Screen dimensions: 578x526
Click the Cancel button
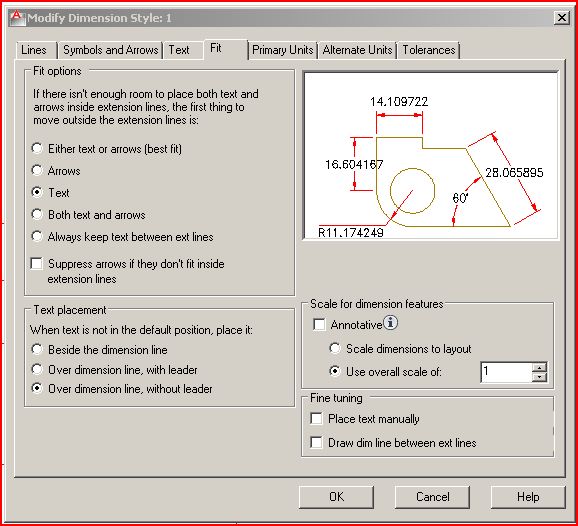(x=432, y=497)
